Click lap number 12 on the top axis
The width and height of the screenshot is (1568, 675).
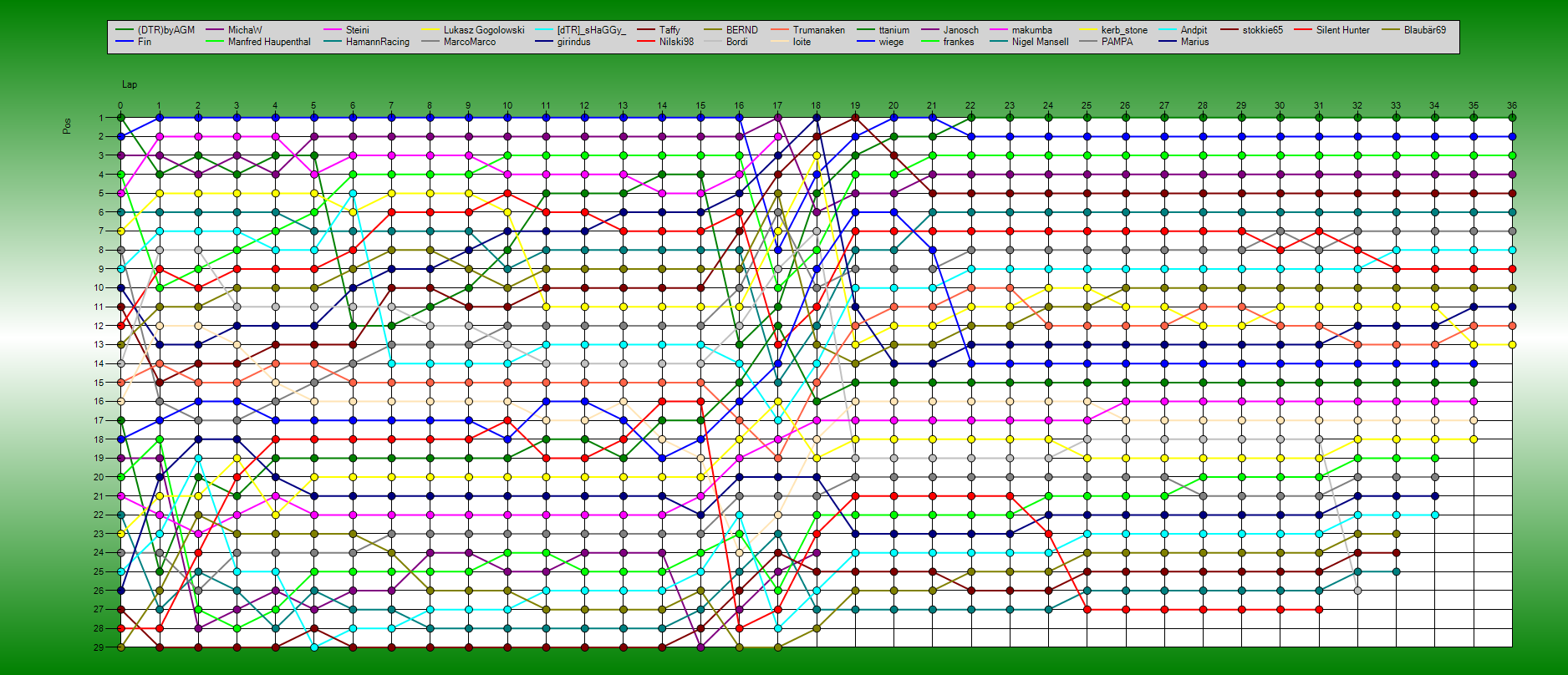pyautogui.click(x=584, y=106)
